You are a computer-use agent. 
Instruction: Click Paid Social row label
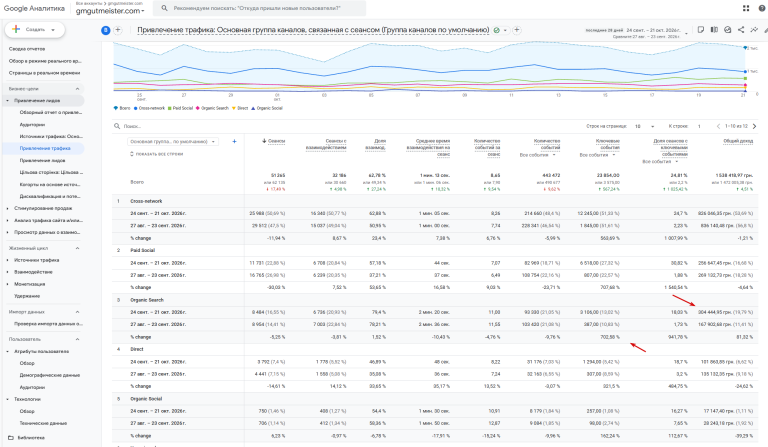(x=143, y=250)
